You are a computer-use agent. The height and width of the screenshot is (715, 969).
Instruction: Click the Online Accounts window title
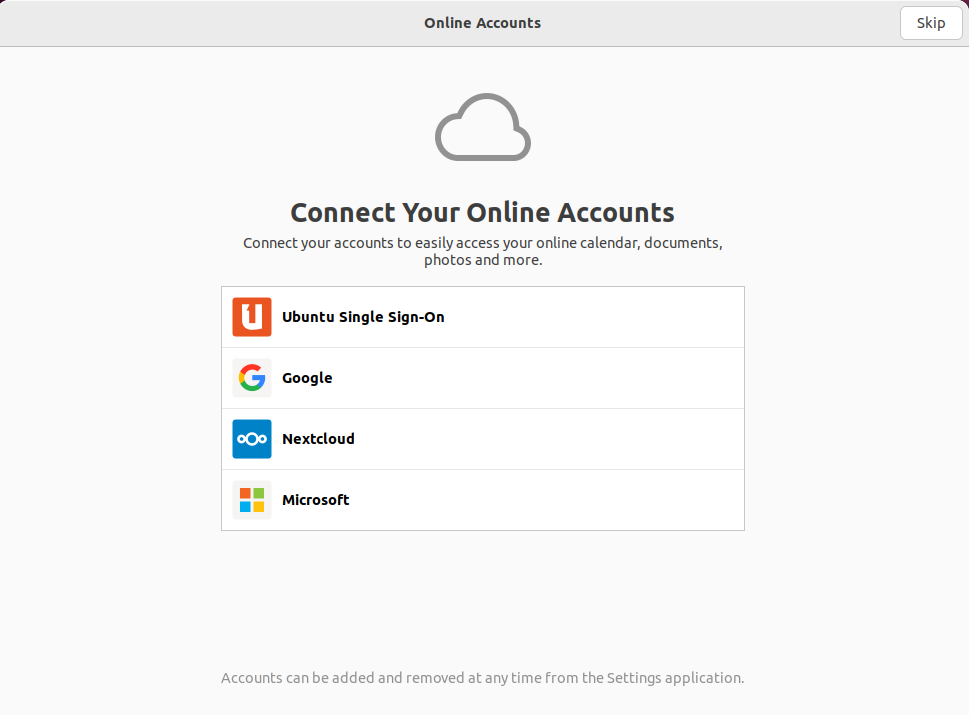click(482, 23)
